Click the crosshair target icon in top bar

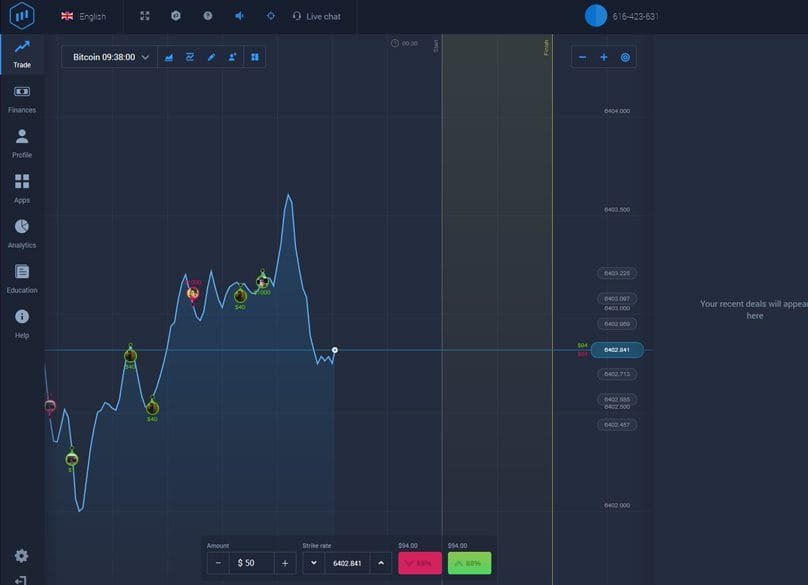270,16
